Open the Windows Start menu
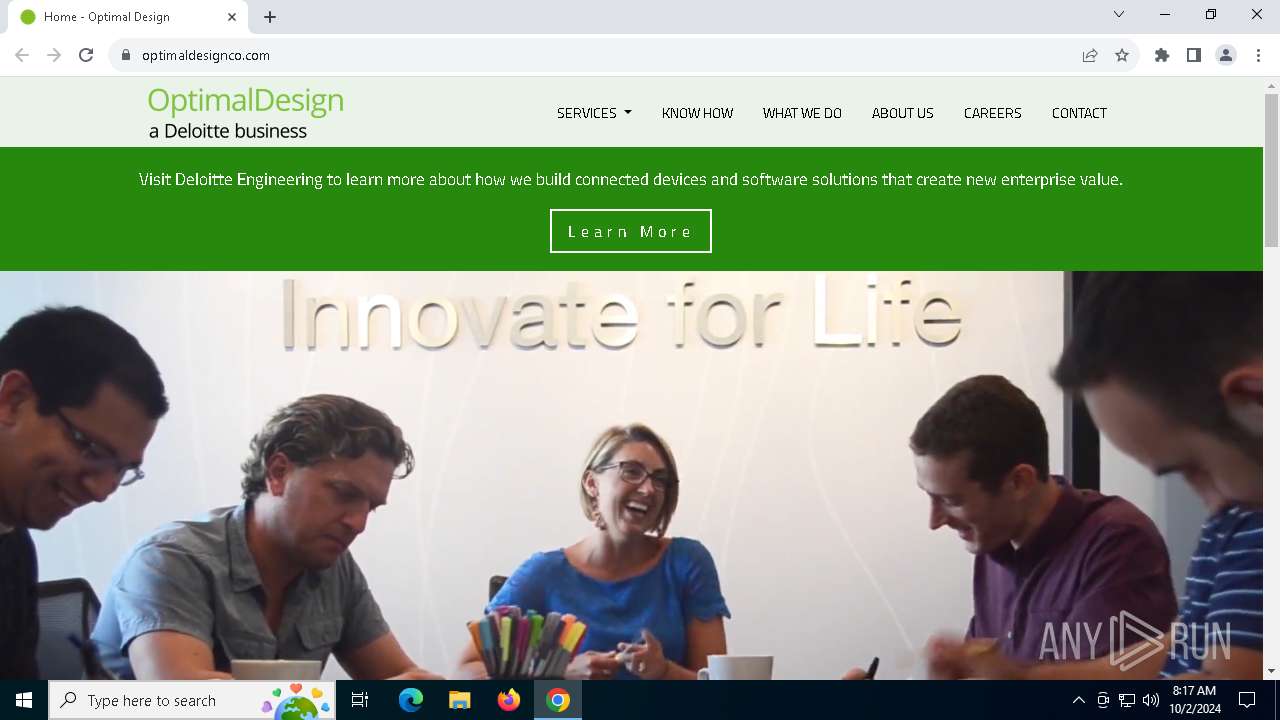 click(24, 700)
